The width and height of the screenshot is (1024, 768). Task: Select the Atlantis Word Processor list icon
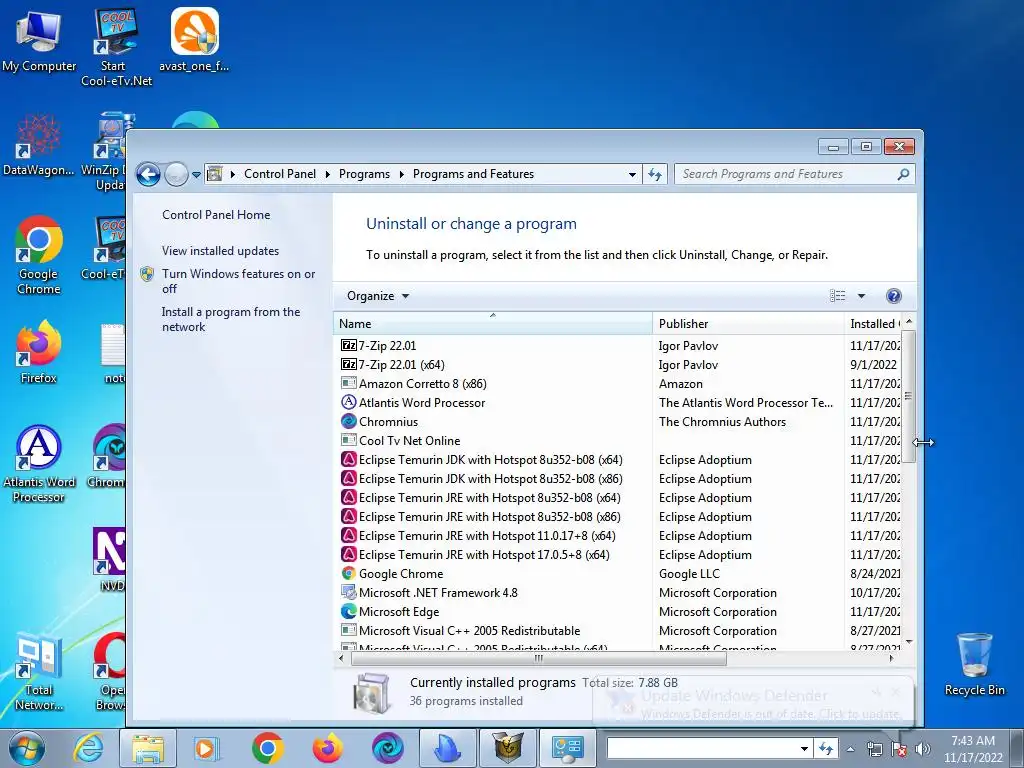(x=349, y=402)
